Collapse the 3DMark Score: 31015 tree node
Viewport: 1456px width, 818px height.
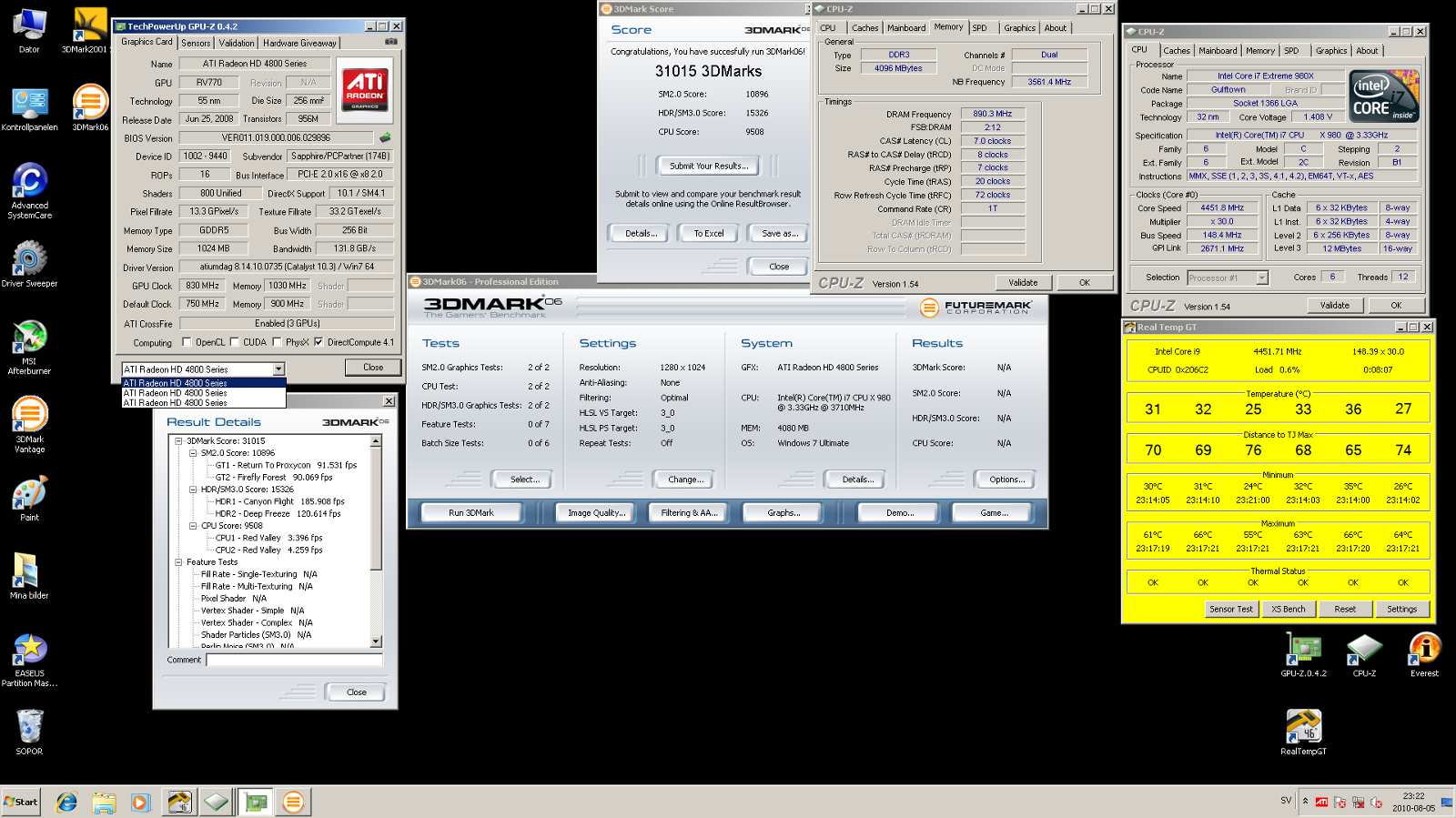point(179,441)
